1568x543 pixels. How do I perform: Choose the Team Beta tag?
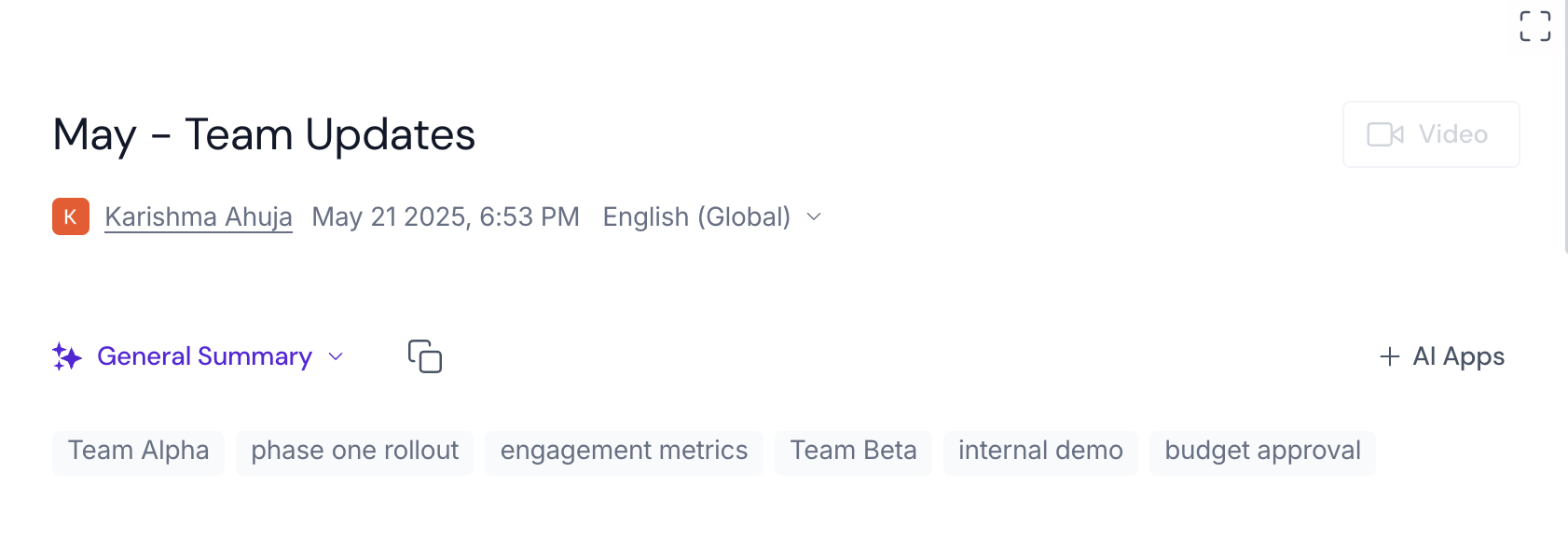(x=853, y=451)
